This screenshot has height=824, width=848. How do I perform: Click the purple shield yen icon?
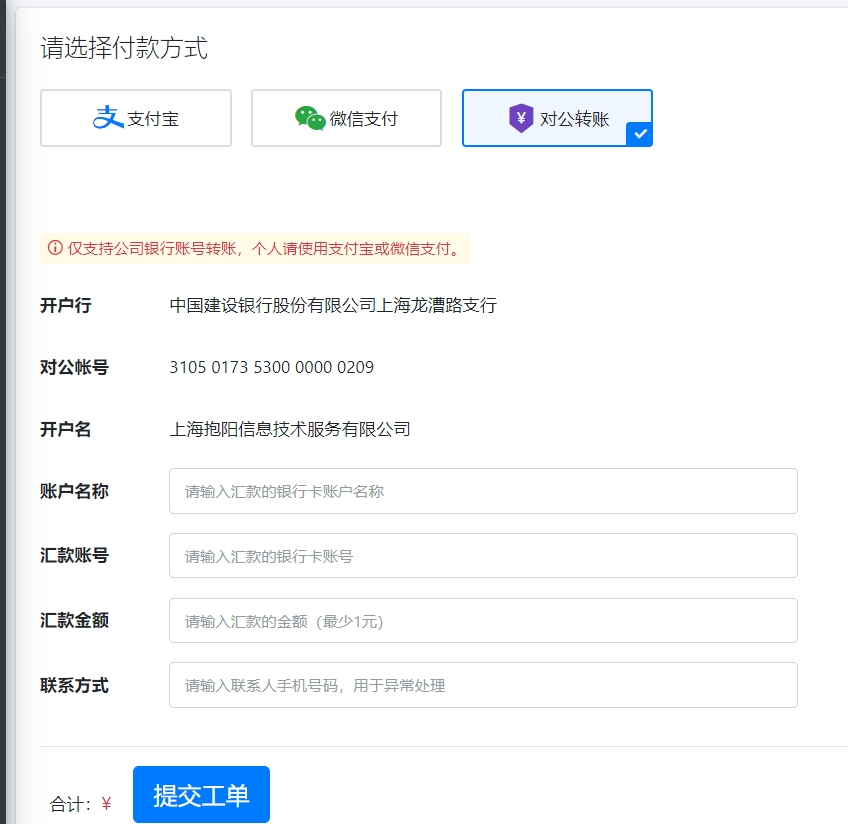[521, 119]
